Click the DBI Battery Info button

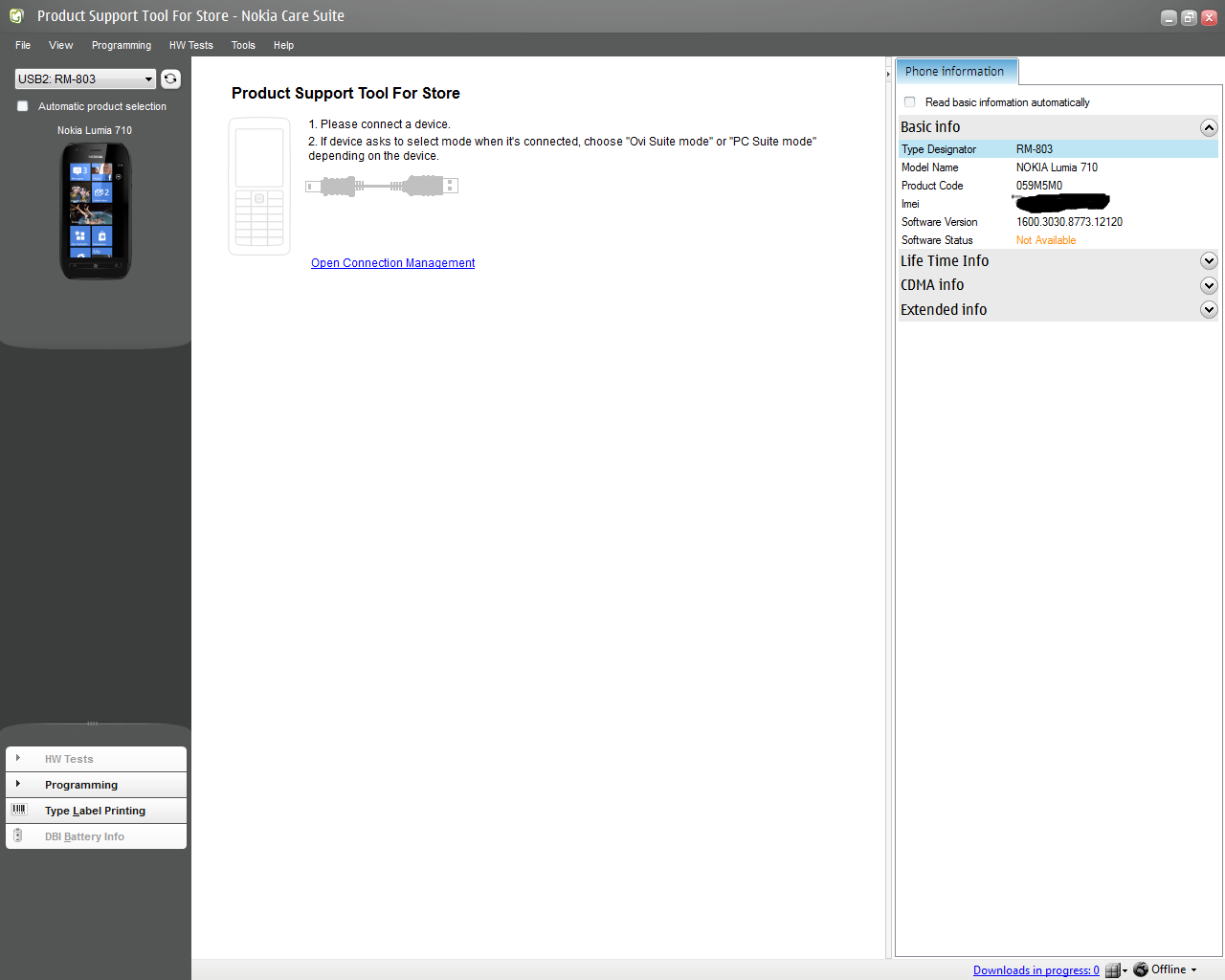pyautogui.click(x=96, y=836)
